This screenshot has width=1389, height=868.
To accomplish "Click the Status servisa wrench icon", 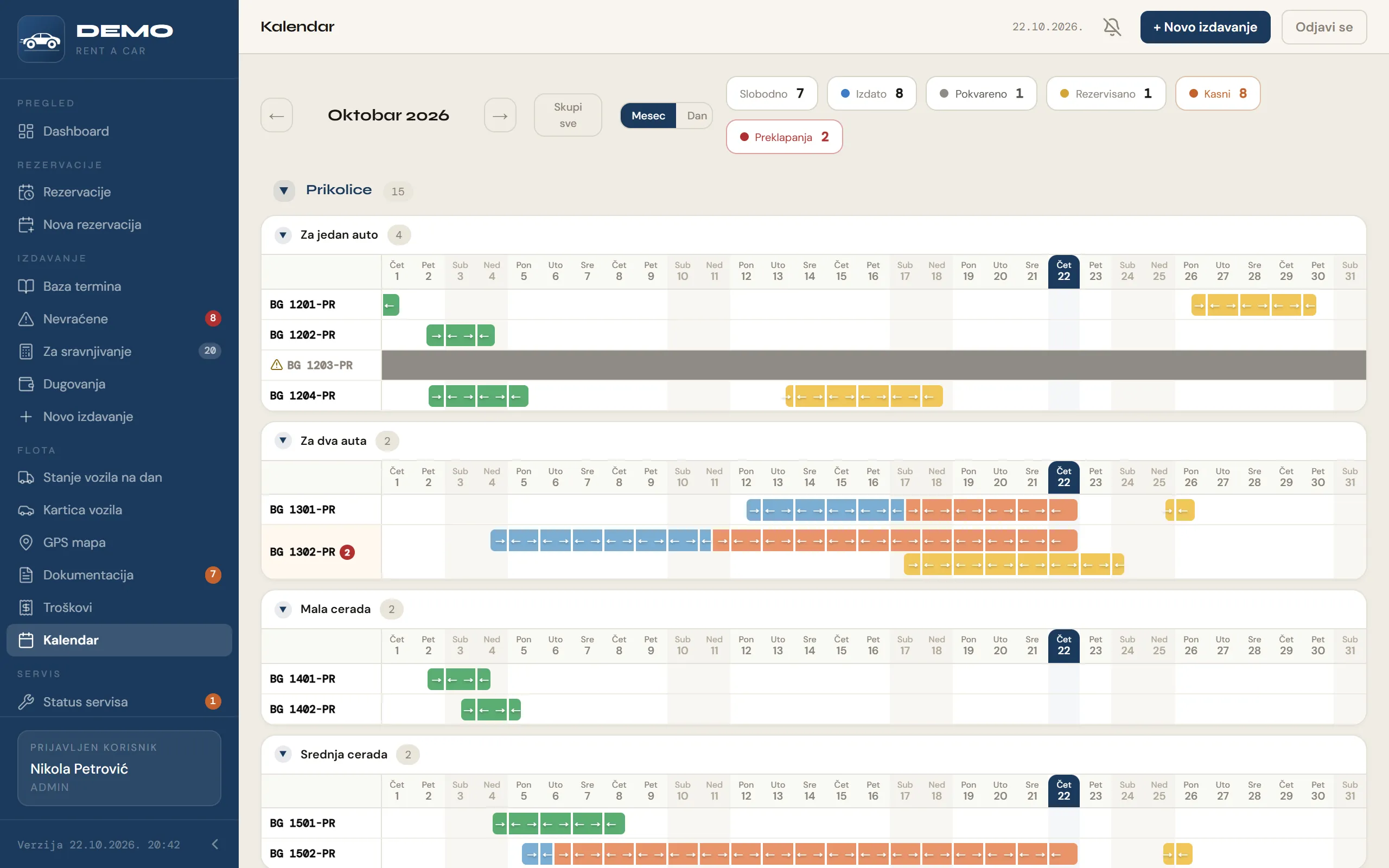I will click(26, 702).
